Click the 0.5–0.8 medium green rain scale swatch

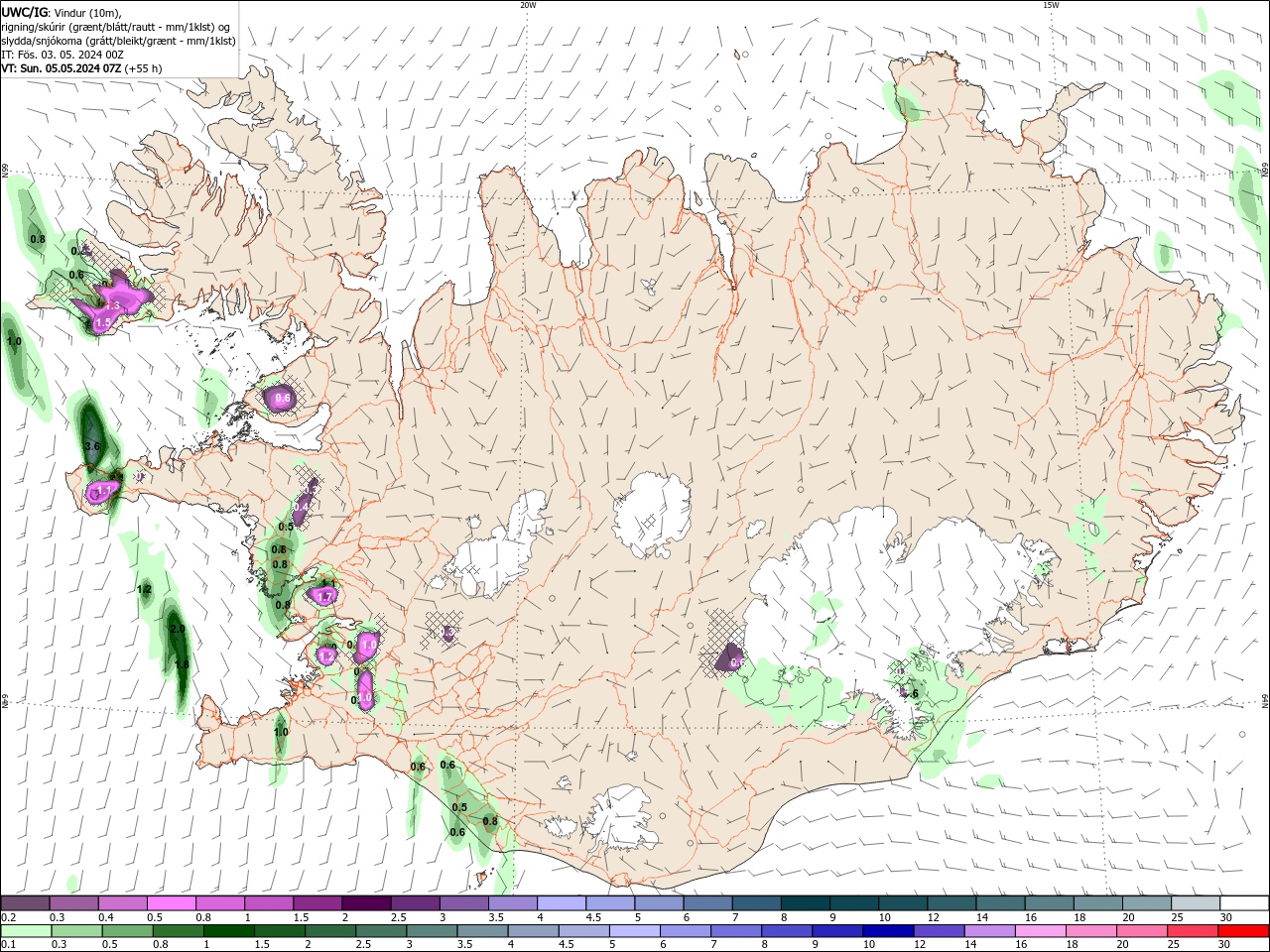(x=127, y=931)
